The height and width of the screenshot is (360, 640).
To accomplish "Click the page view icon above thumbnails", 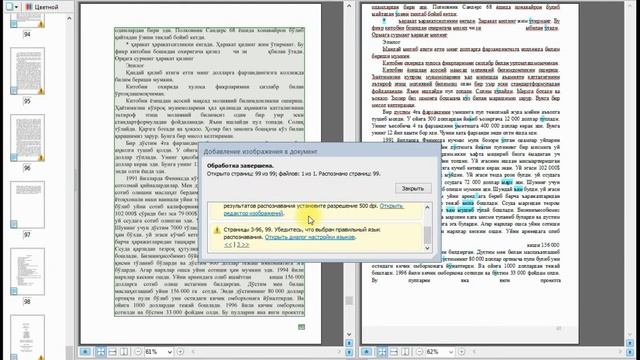I will [9, 7].
